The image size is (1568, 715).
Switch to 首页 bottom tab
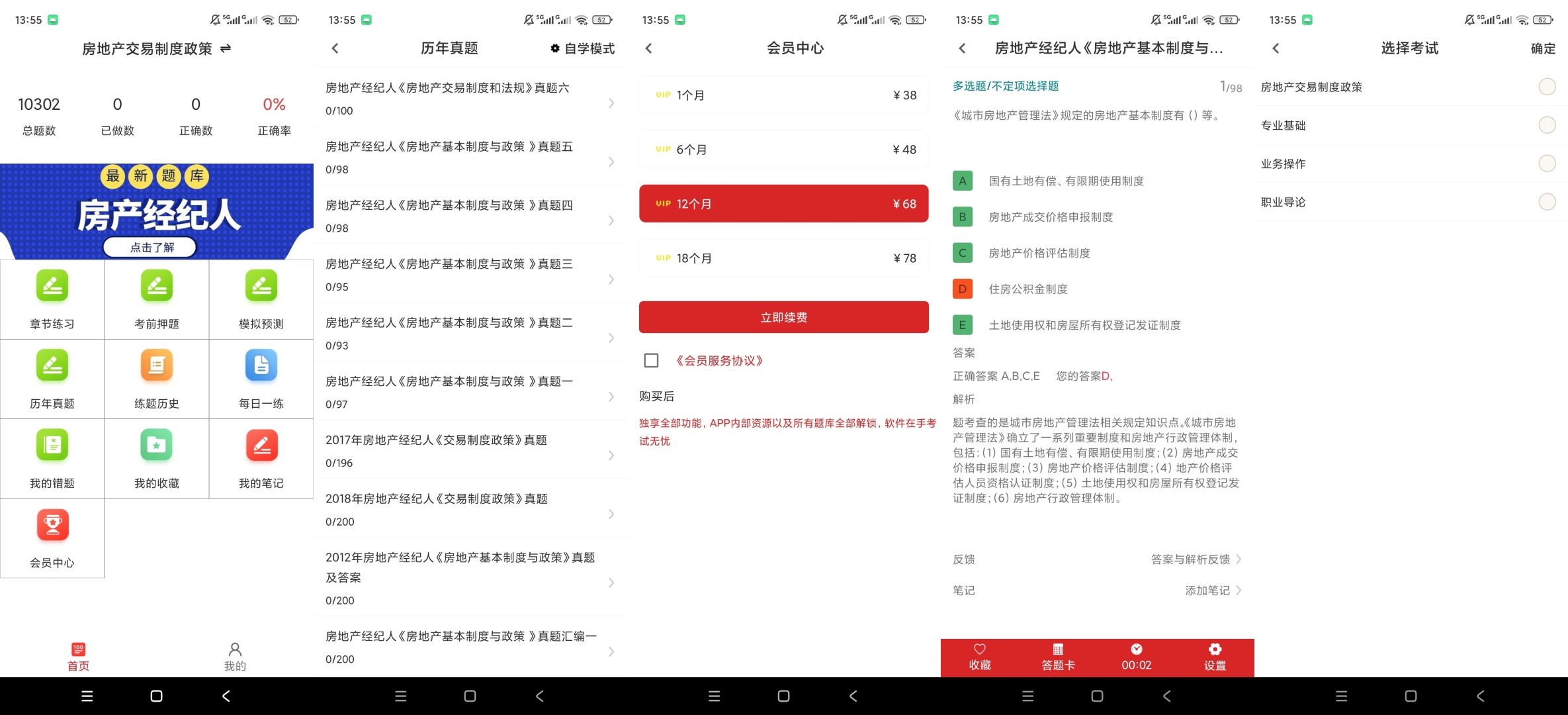point(78,657)
